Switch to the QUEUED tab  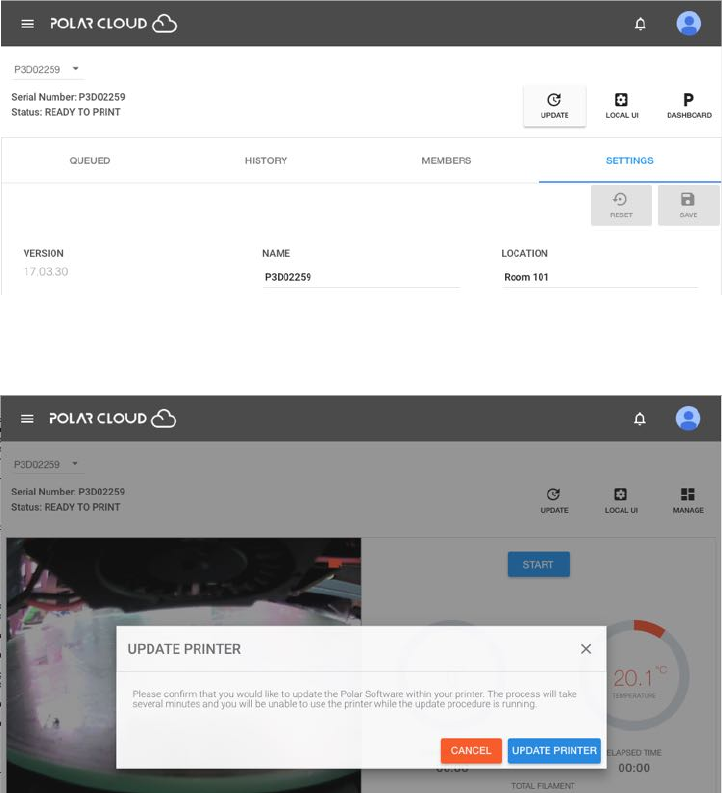point(90,160)
